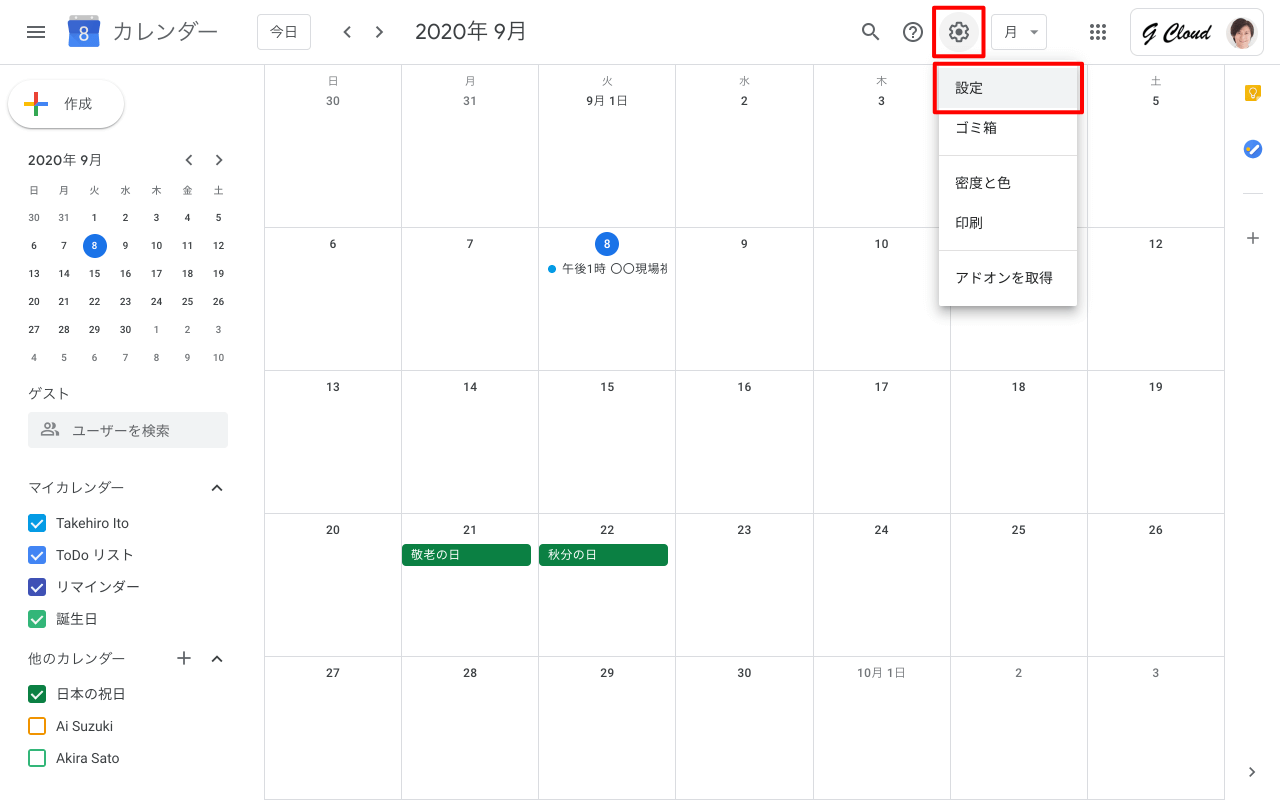1280x800 pixels.
Task: Click the search magnifier icon
Action: 870,32
